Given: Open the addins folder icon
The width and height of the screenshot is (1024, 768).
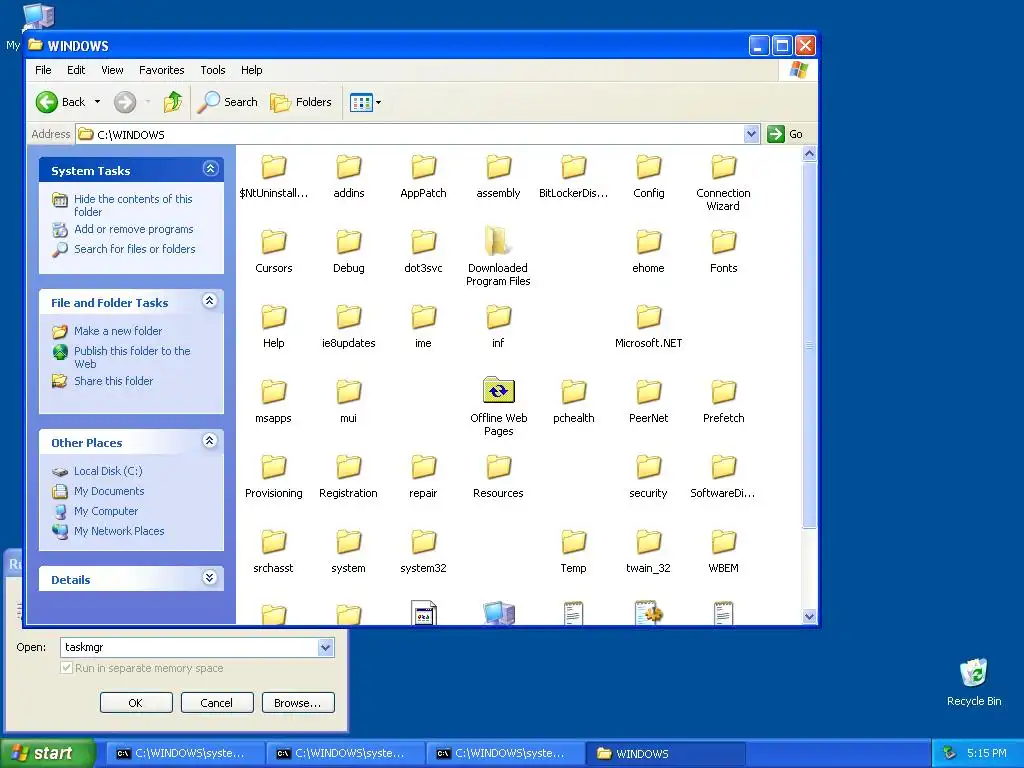Looking at the screenshot, I should 349,167.
